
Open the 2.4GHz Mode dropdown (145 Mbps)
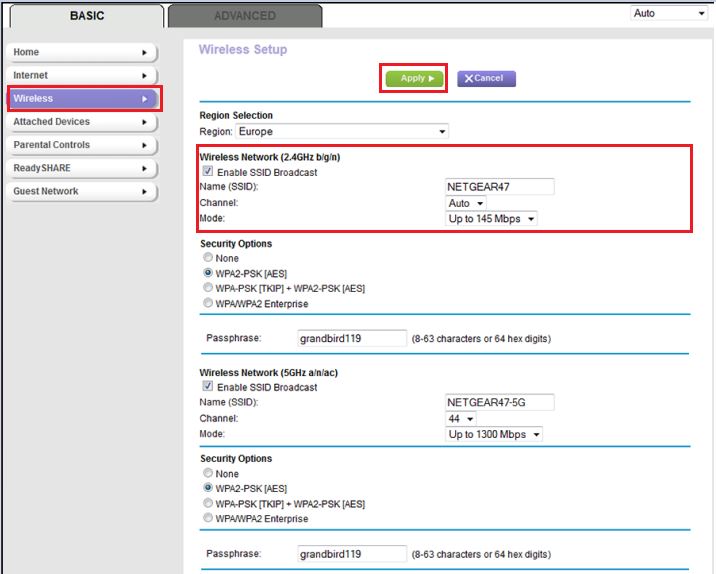pos(491,219)
